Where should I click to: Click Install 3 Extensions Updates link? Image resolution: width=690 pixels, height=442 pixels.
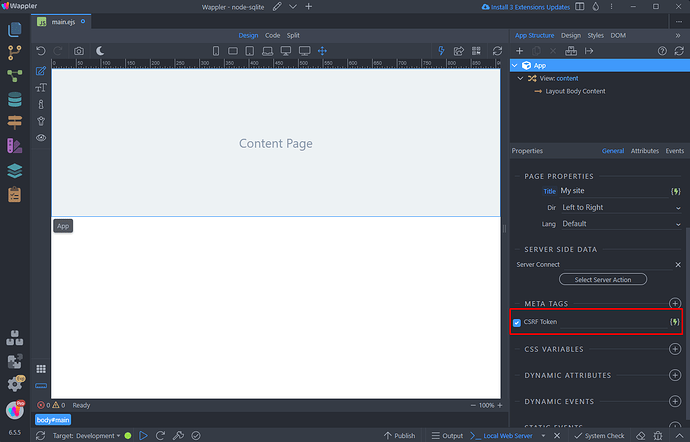[529, 7]
